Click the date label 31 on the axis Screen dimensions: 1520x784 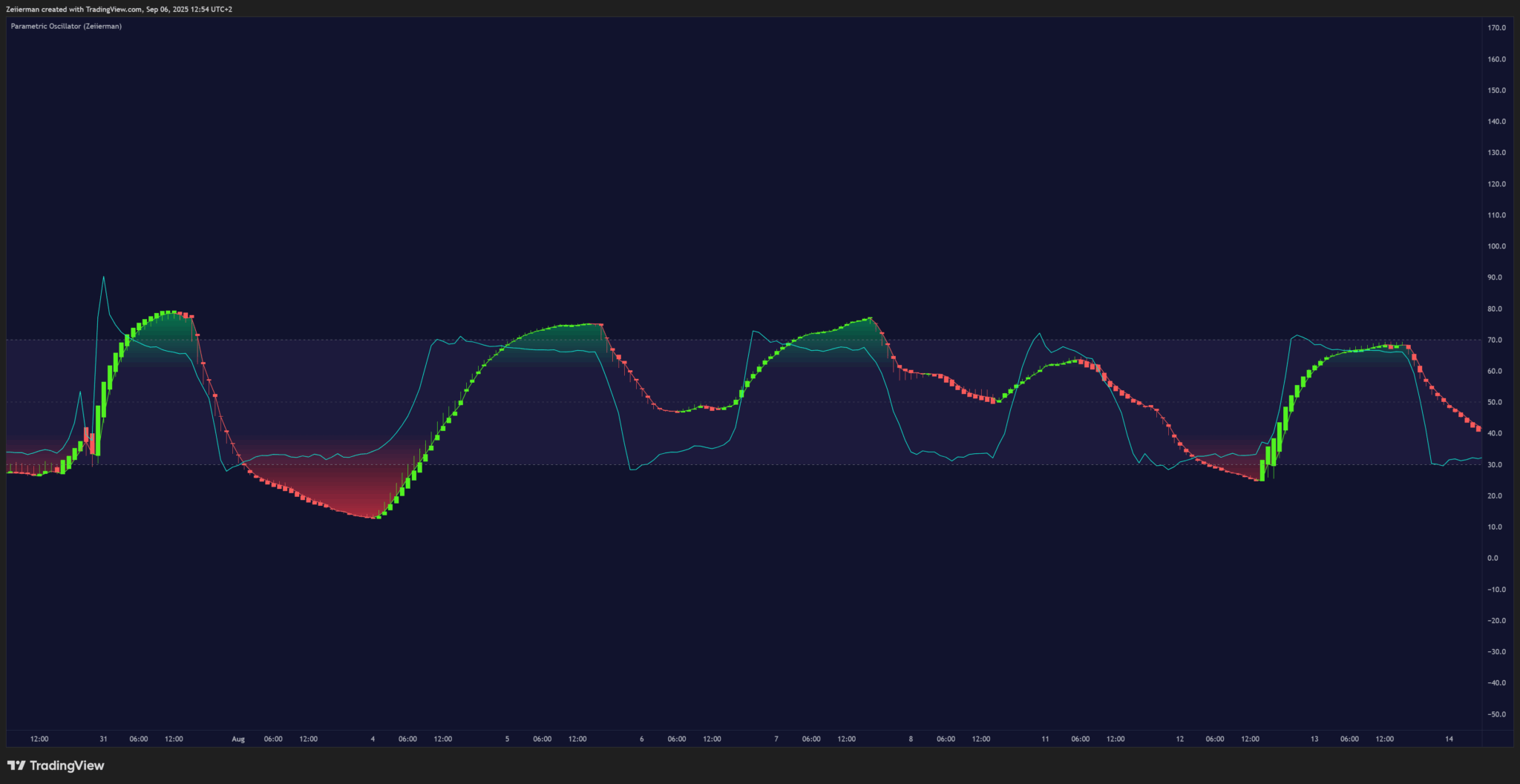point(103,739)
